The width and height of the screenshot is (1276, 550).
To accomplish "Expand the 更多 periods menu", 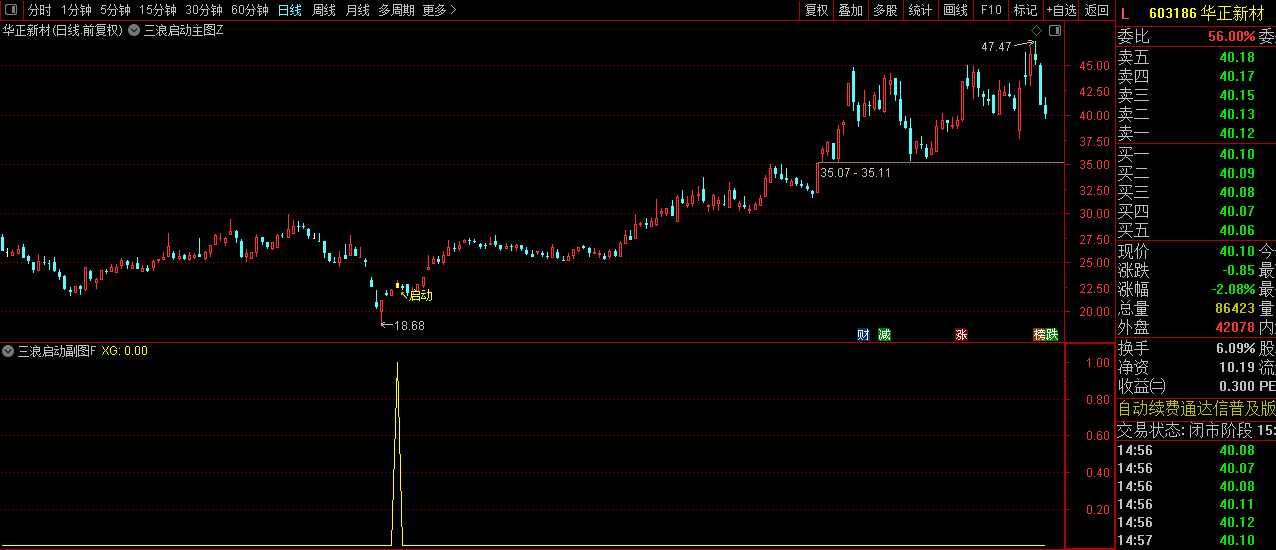I will pyautogui.click(x=439, y=10).
